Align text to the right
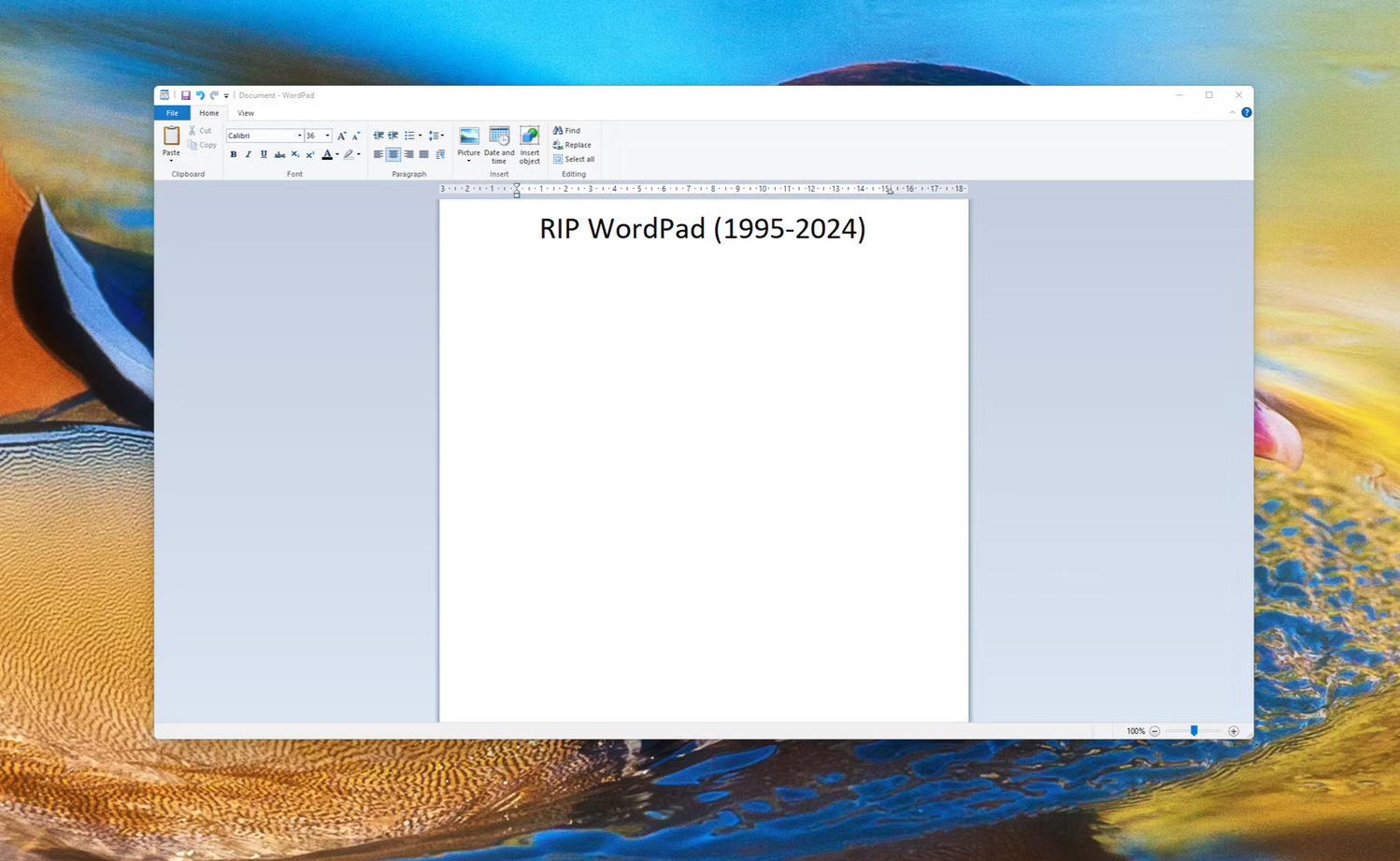Viewport: 1400px width, 861px height. click(x=408, y=154)
